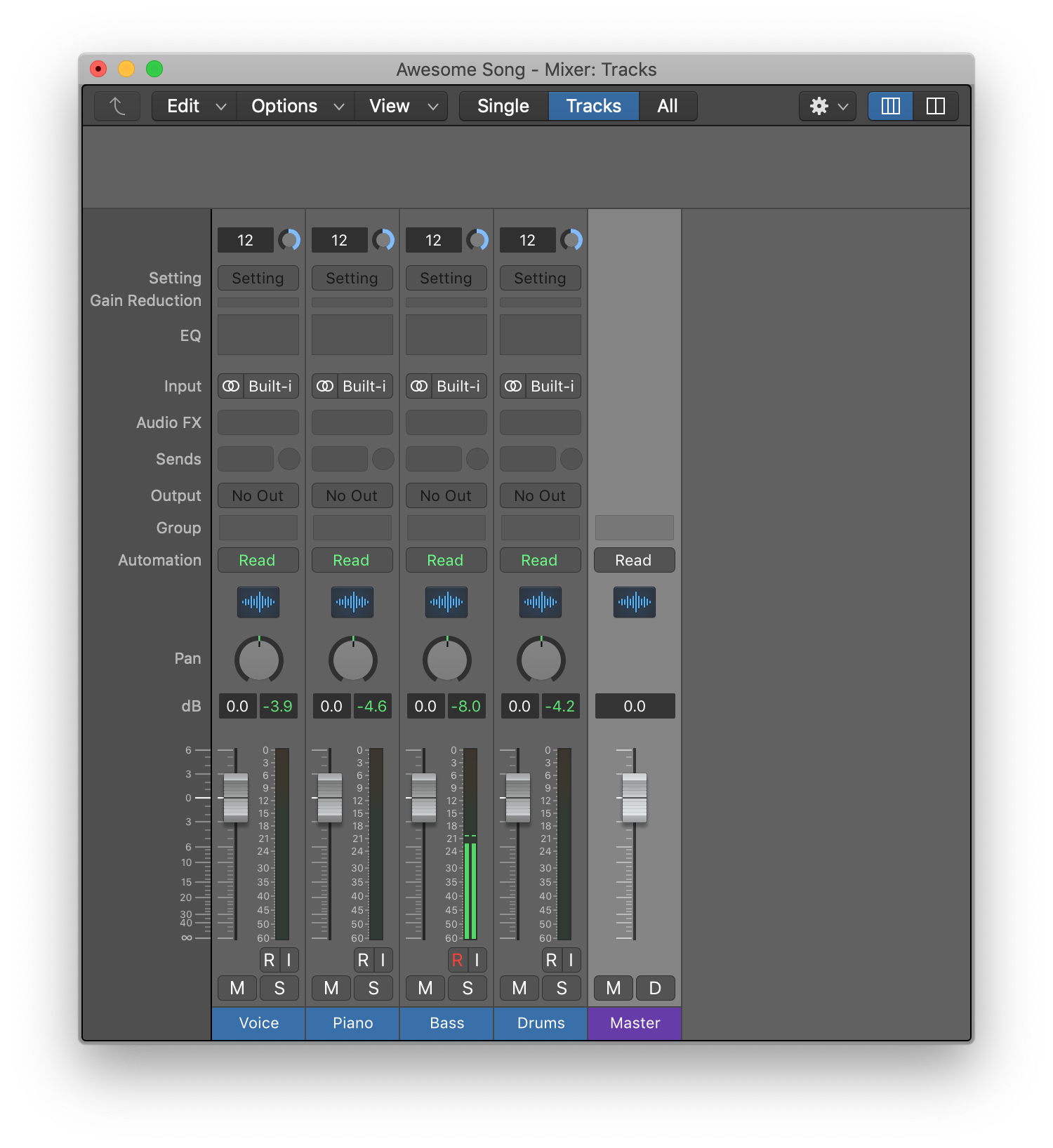
Task: Open the Bass input Built-i menu
Action: pyautogui.click(x=458, y=386)
